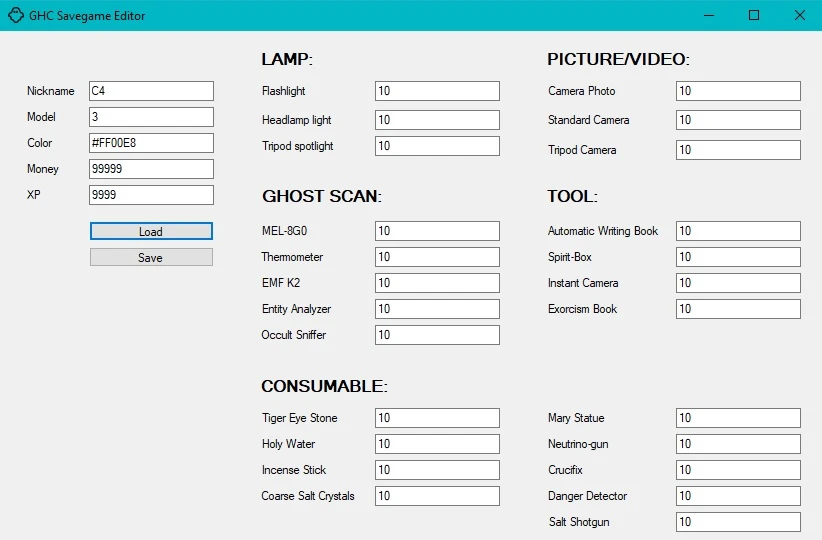Viewport: 822px width, 540px height.
Task: Edit the Occult Sniffer quantity field
Action: [x=437, y=335]
